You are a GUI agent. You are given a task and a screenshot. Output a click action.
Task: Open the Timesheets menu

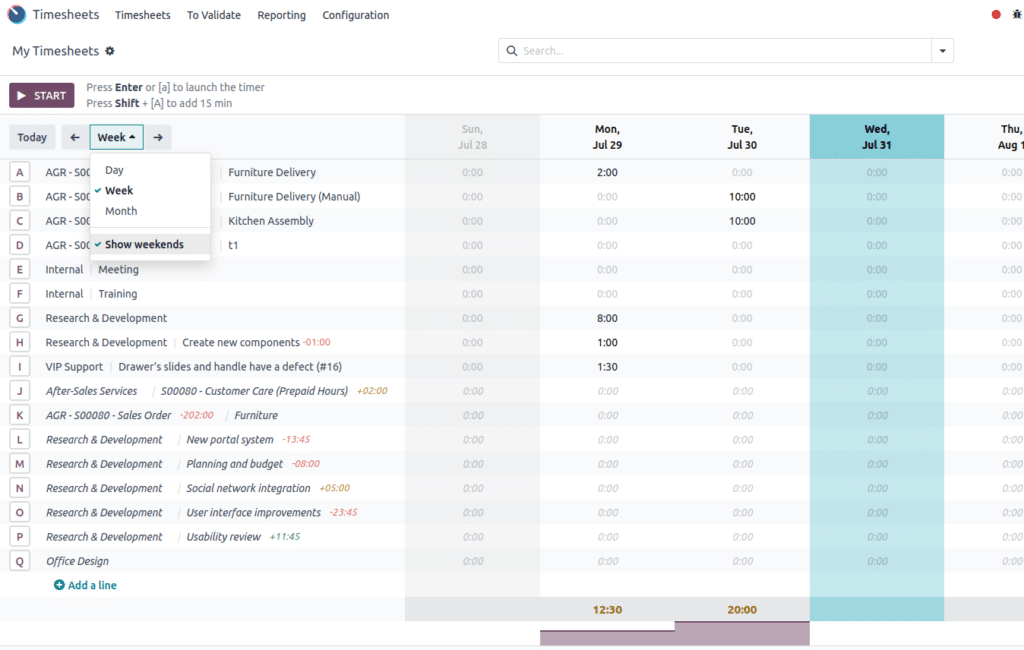(x=142, y=15)
